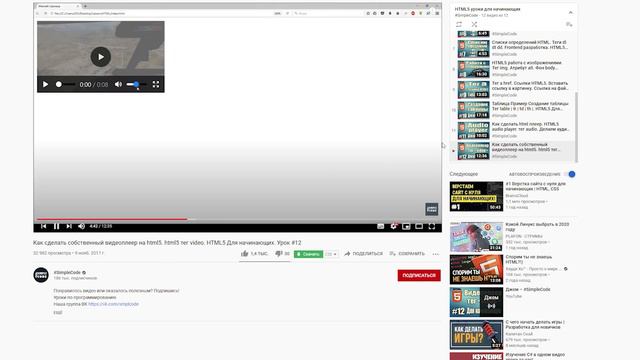Open playlist video #9 Тег a href
Screen dimensions: 640x360
(x=513, y=89)
